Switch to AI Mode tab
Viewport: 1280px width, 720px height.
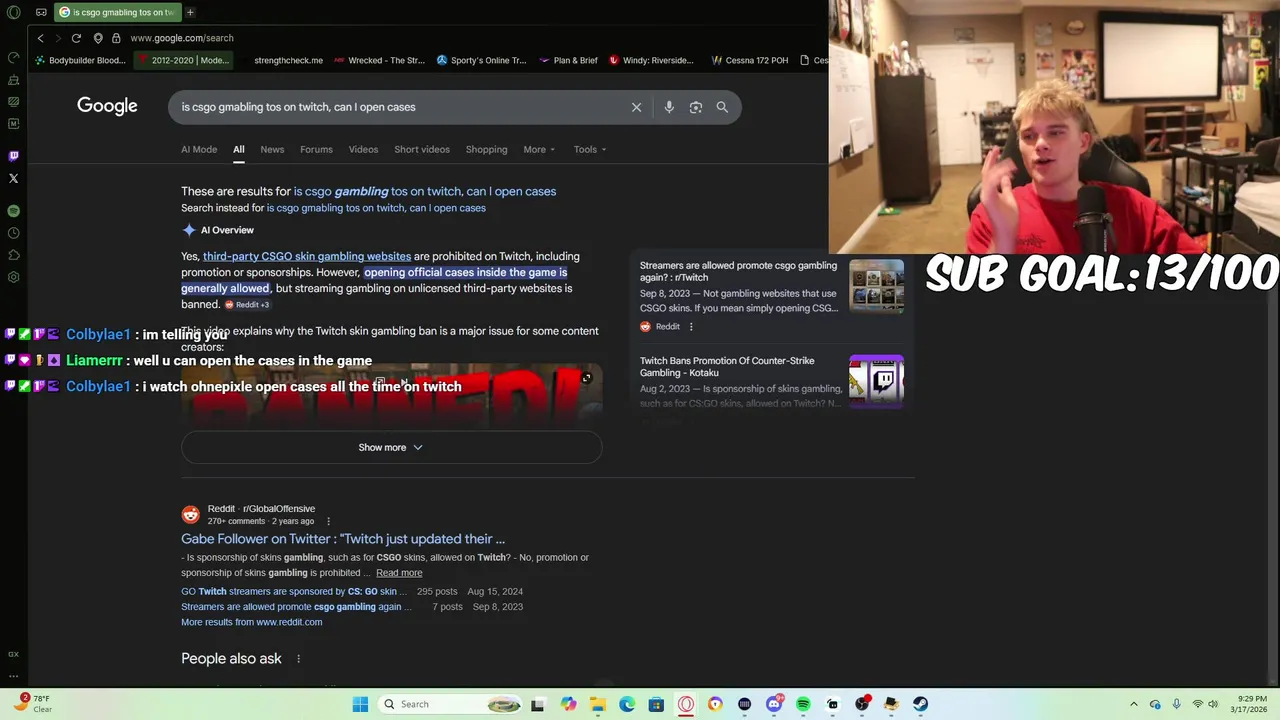coord(199,149)
